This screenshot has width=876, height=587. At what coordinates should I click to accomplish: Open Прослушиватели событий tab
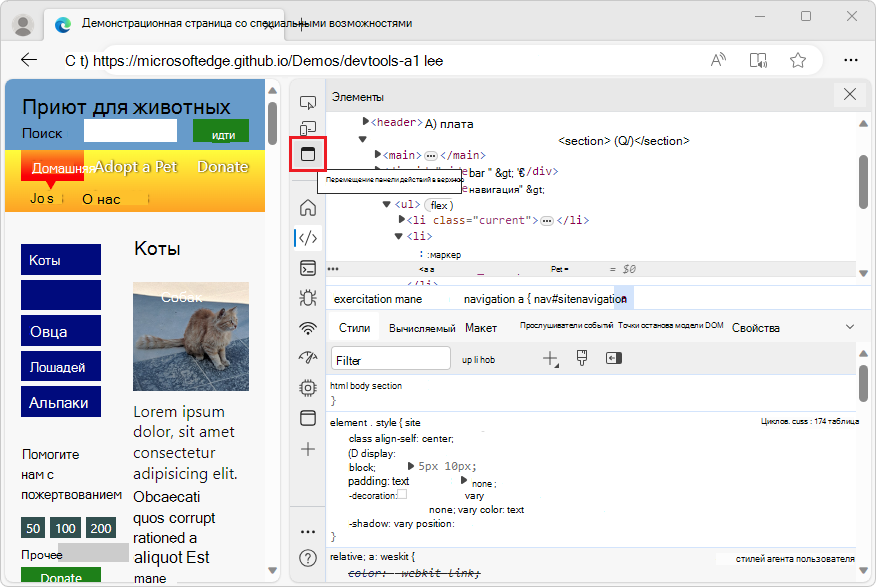tap(566, 325)
